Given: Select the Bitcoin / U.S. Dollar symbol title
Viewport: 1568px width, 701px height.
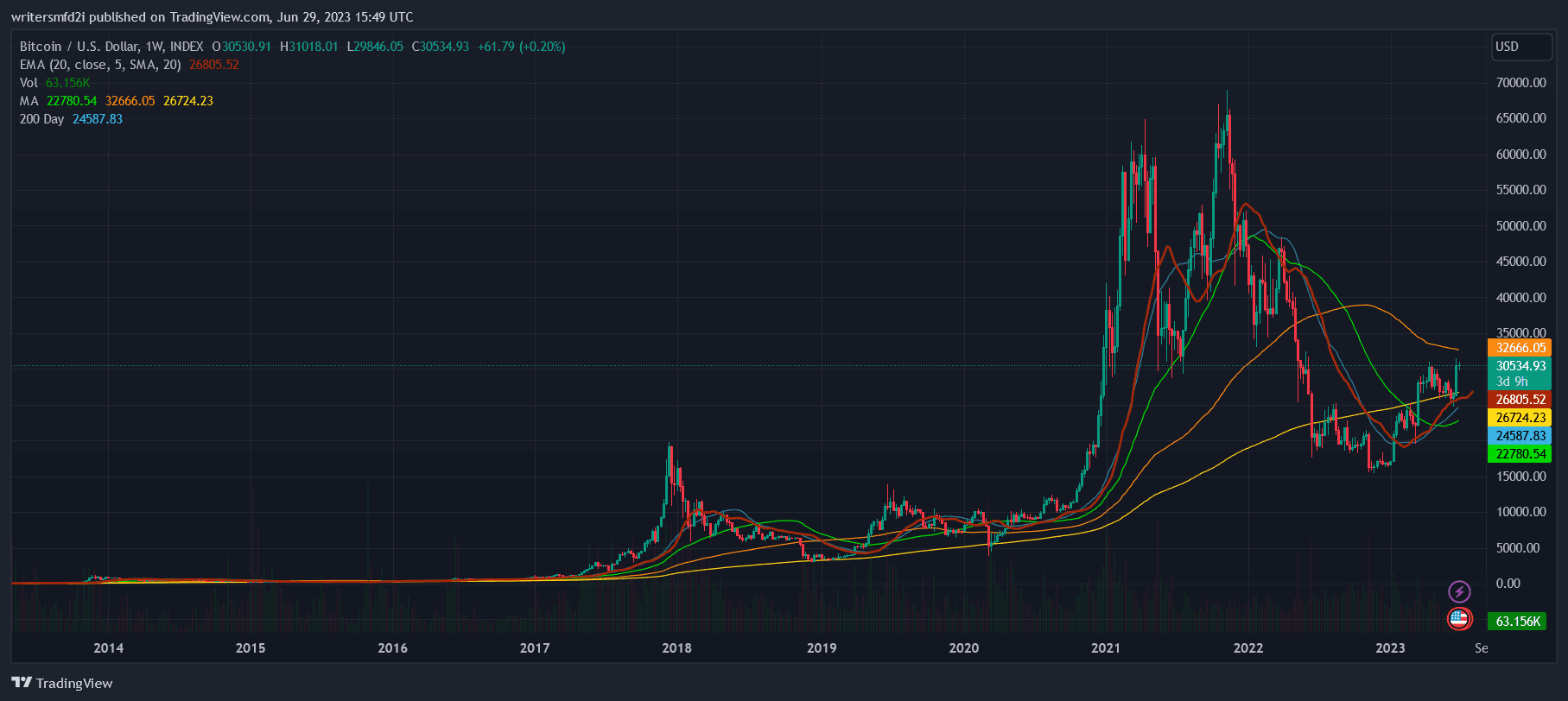Looking at the screenshot, I should [111, 47].
